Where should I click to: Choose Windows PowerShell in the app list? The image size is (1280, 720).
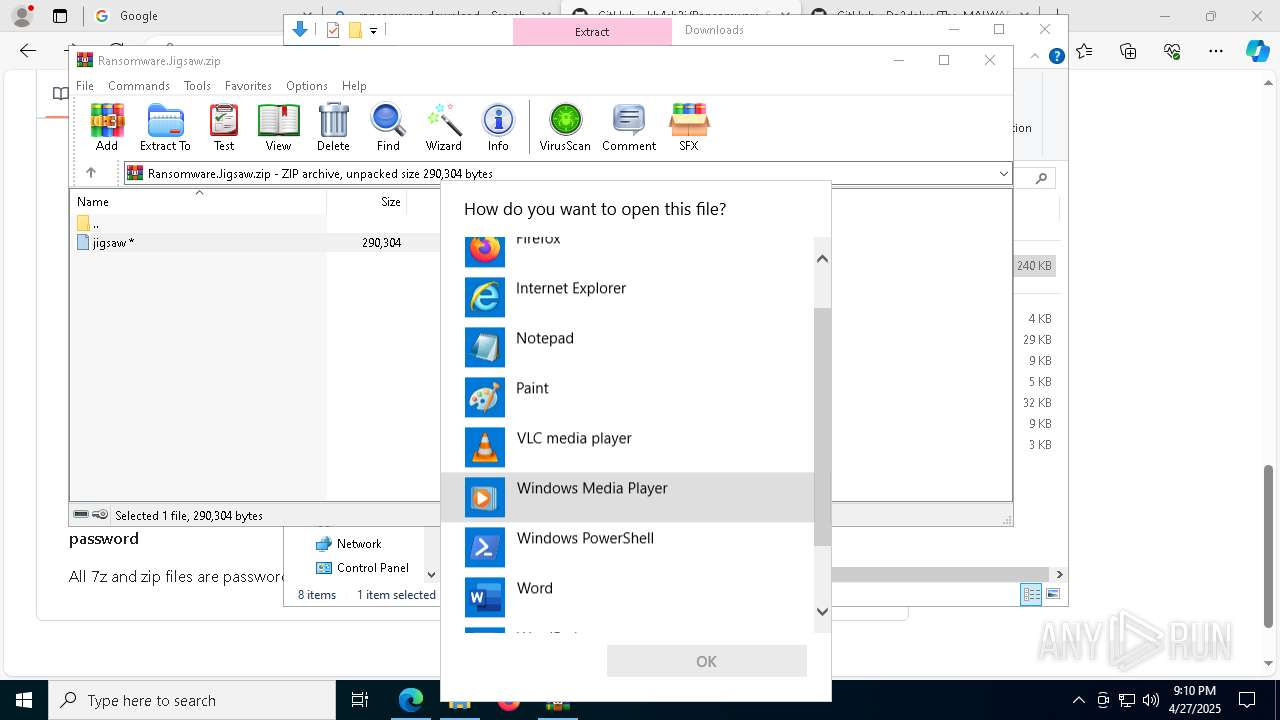pyautogui.click(x=627, y=547)
